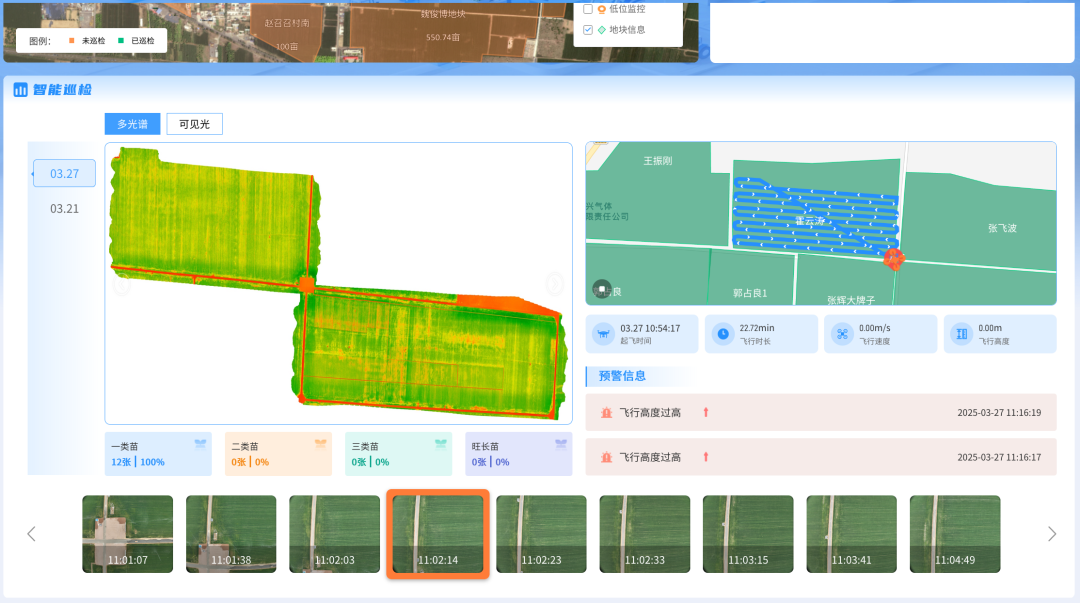Click the 智能巡检 bar chart icon
This screenshot has width=1080, height=603.
point(20,90)
